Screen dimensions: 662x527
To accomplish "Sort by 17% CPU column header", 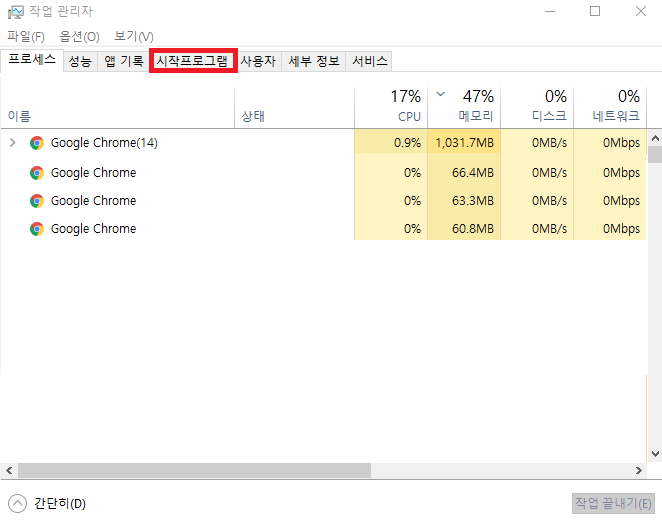I will coord(391,107).
